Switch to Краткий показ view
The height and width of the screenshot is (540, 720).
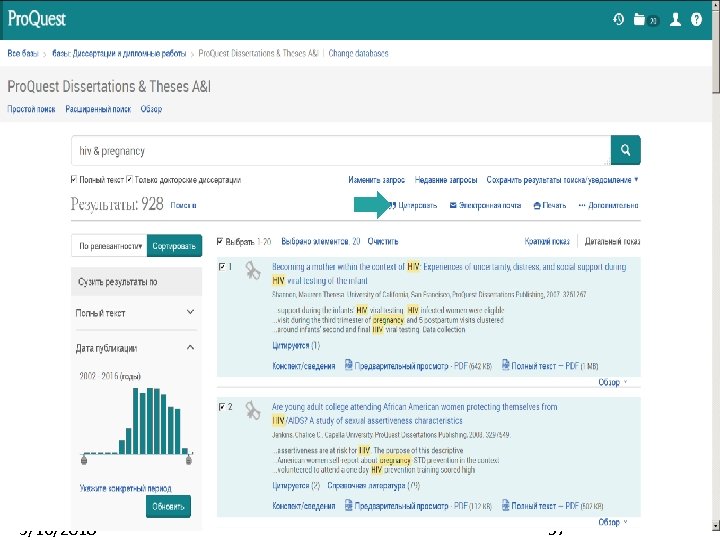coord(547,242)
